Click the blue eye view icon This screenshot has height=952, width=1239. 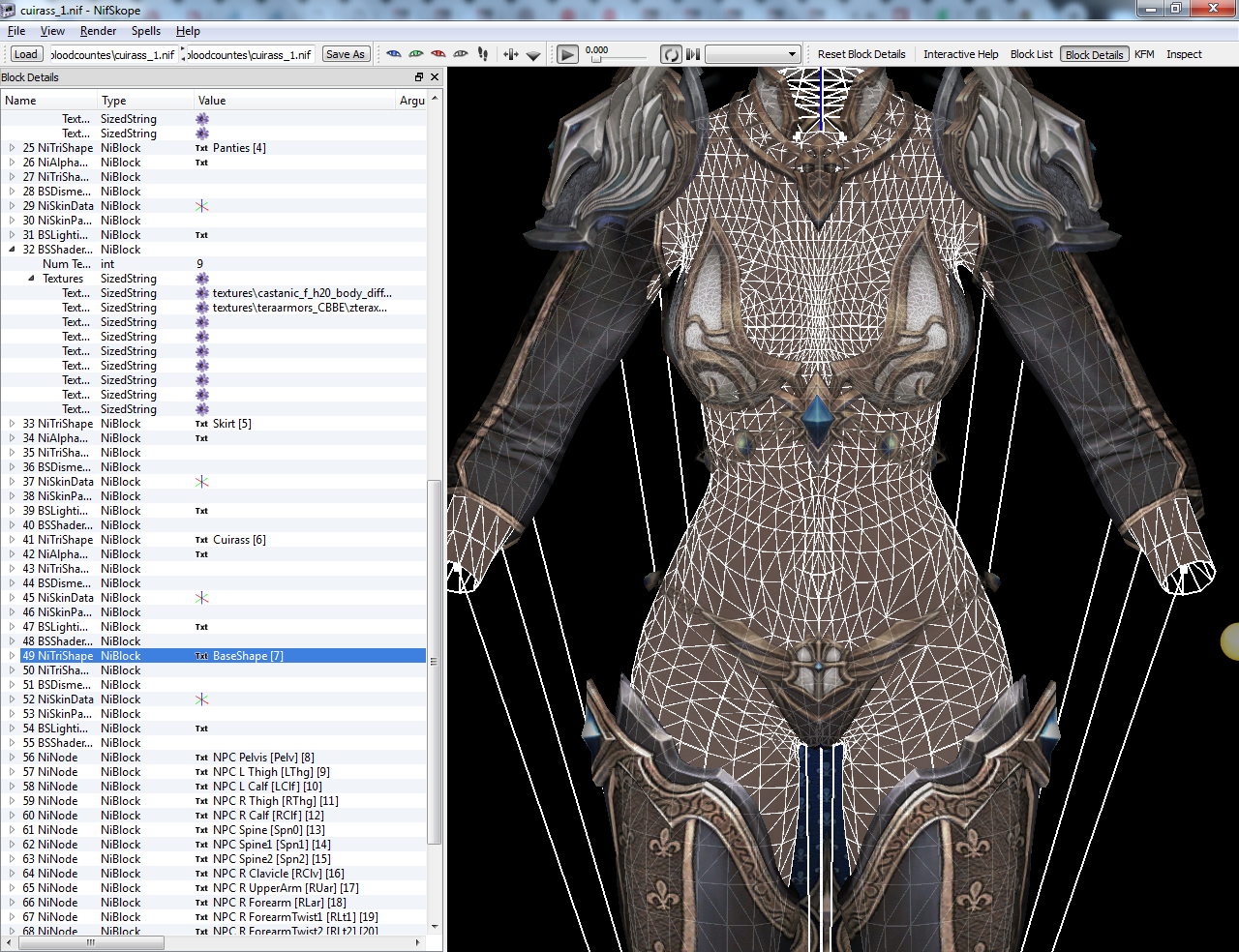[394, 54]
